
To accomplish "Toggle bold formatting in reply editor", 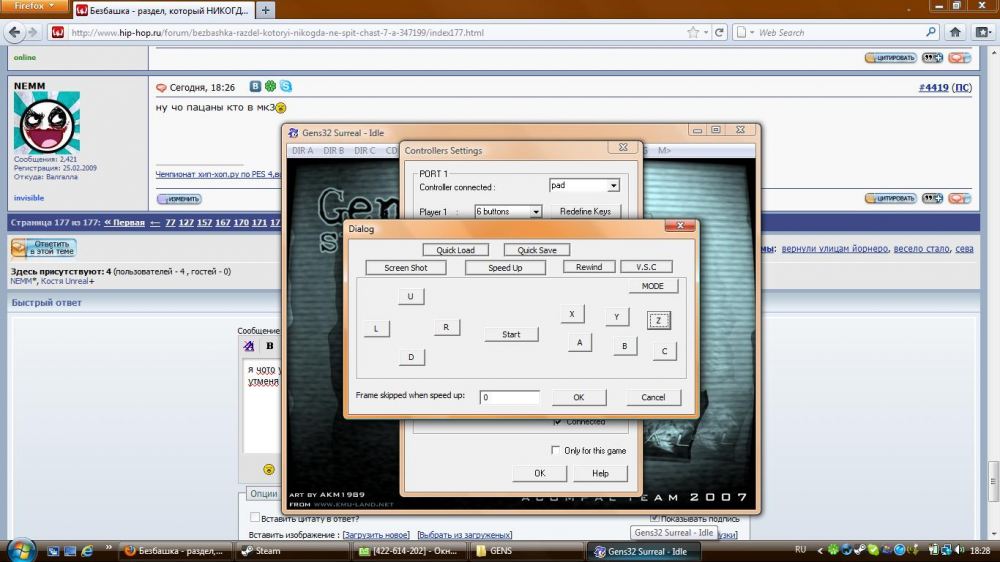I will (270, 346).
